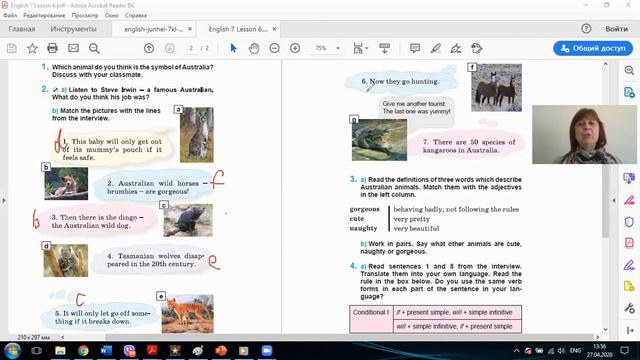Click the sign document pen icon
The width and height of the screenshot is (640, 360).
pos(456,49)
